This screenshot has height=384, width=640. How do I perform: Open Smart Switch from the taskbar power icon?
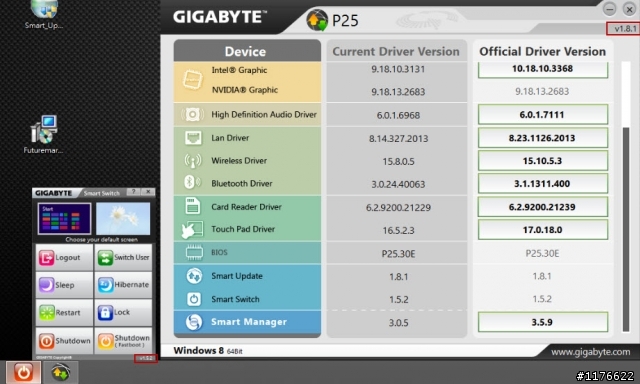pos(23,372)
